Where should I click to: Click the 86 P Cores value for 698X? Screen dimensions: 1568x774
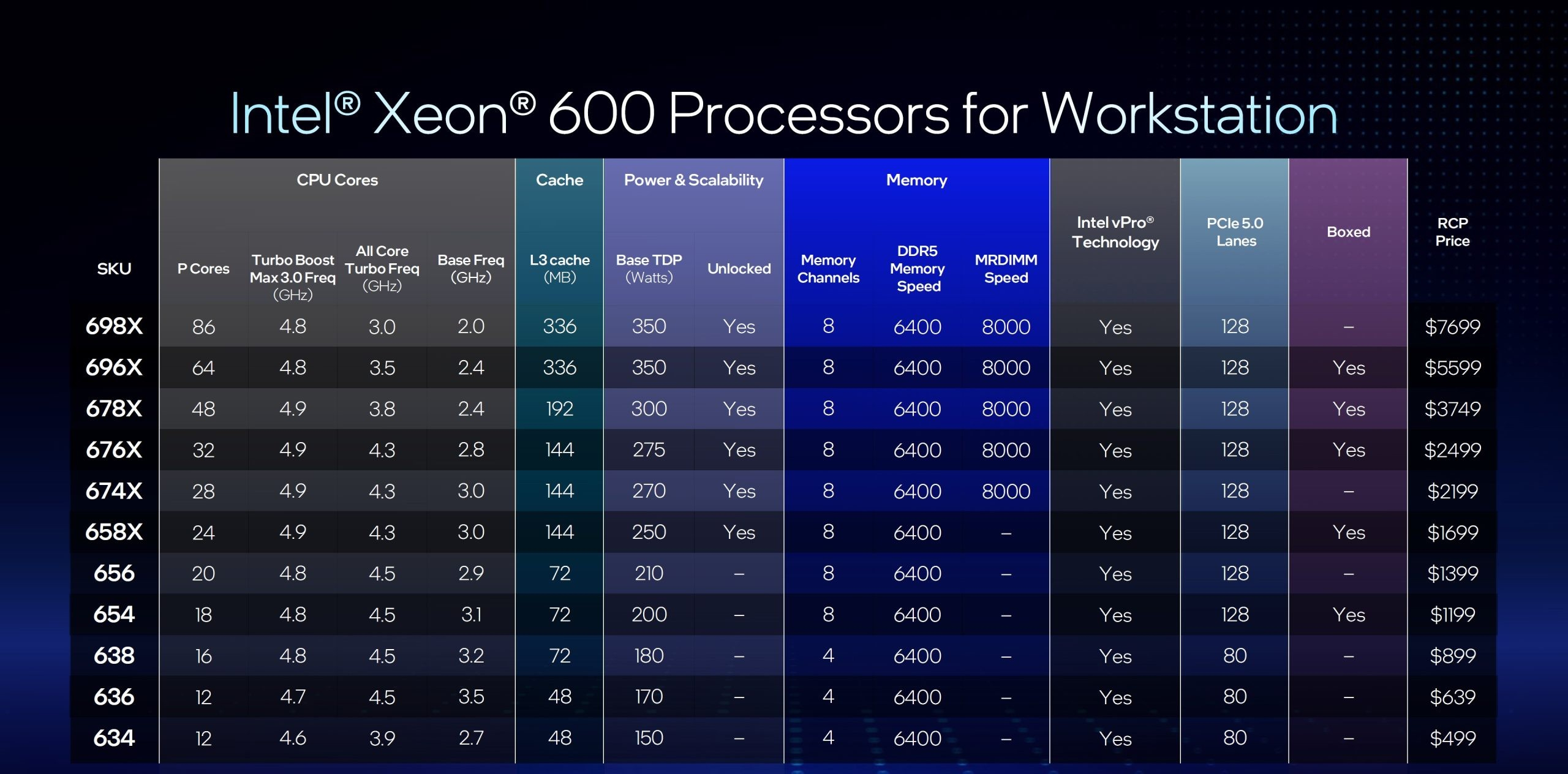click(203, 327)
